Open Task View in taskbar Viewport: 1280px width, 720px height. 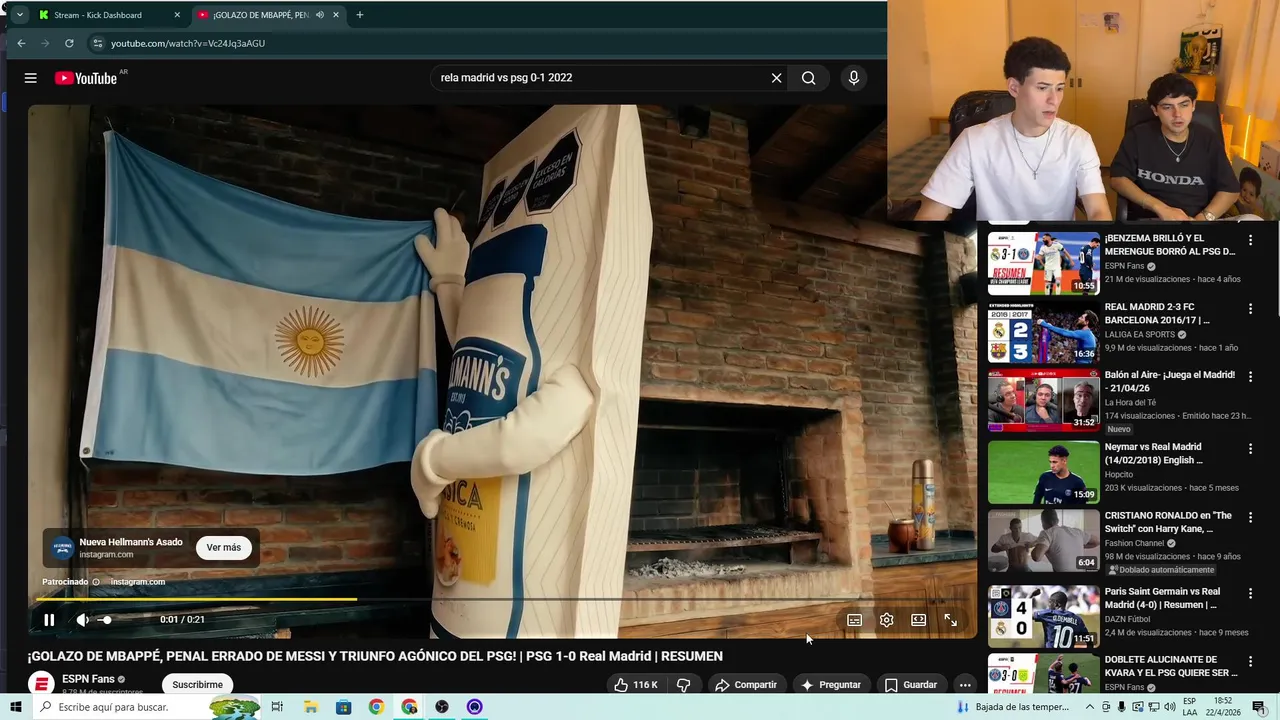(x=277, y=707)
